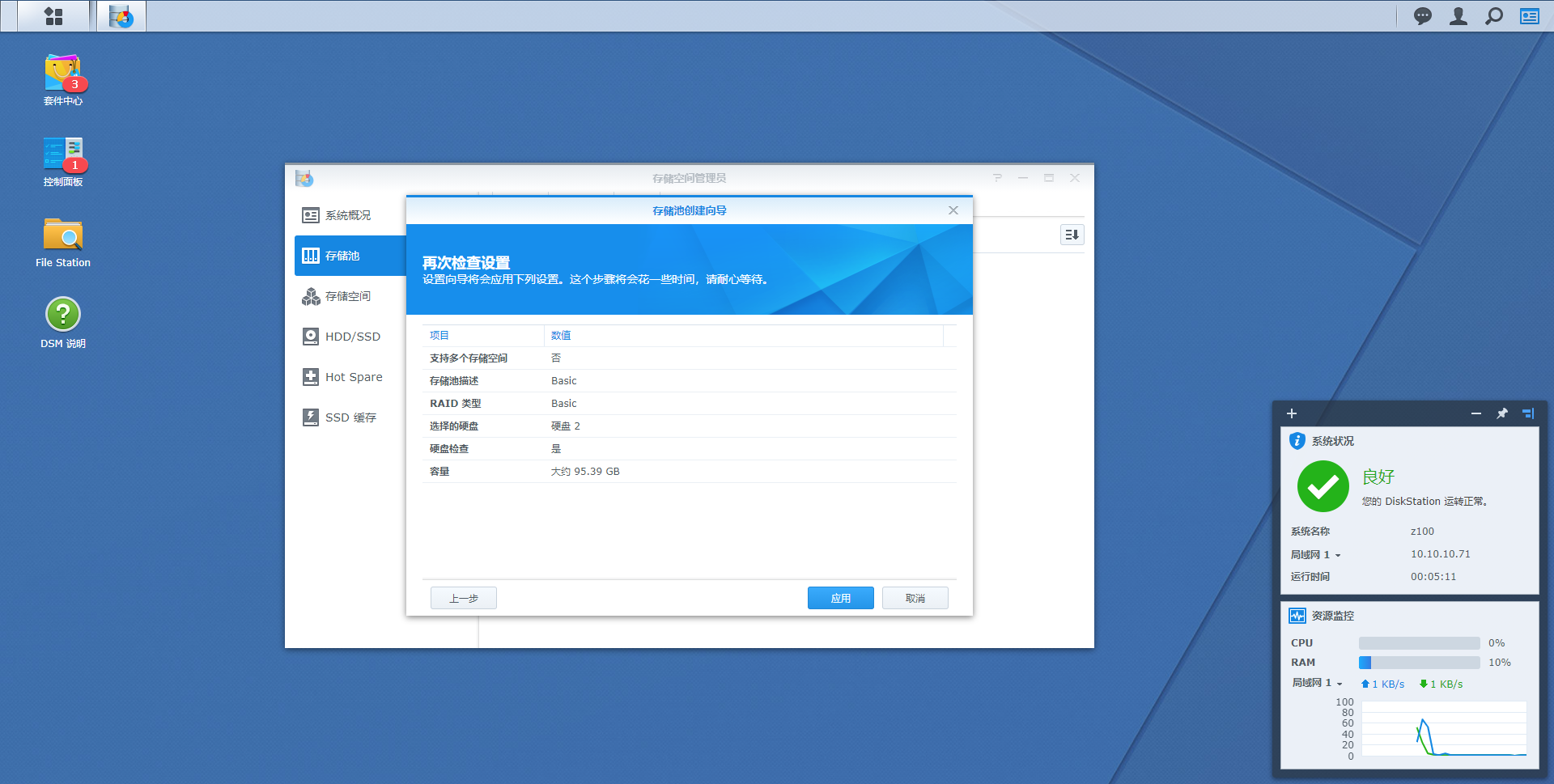Open the 控制面板 desktop icon

click(63, 160)
